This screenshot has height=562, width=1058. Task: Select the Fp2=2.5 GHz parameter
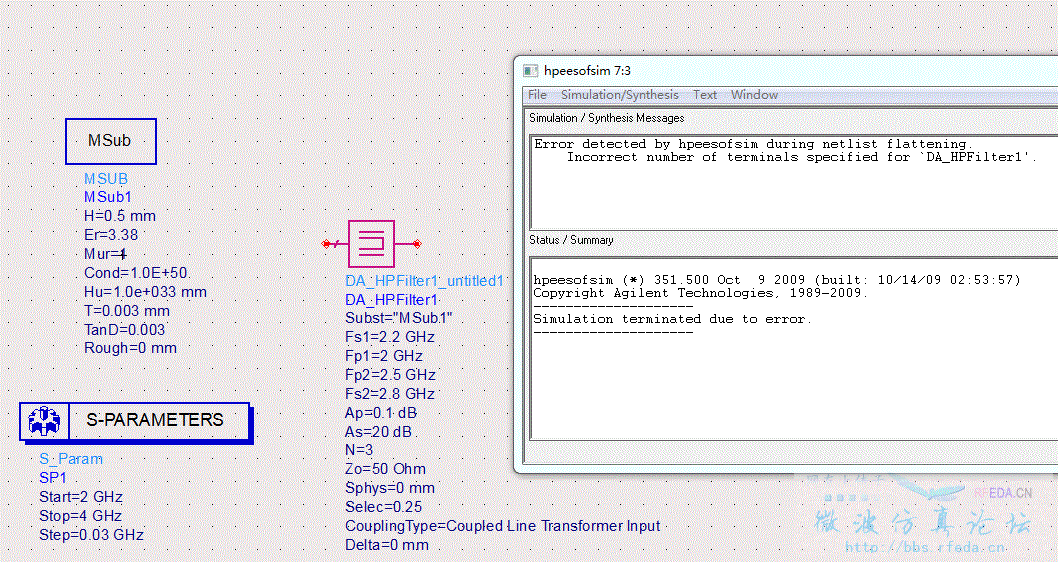[x=390, y=374]
